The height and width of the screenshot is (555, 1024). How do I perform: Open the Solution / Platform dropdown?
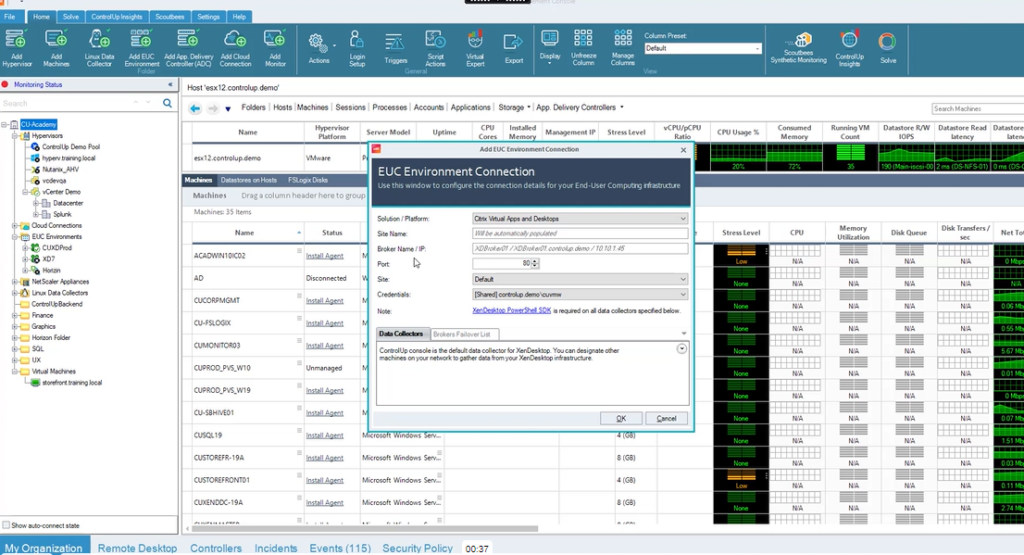580,219
